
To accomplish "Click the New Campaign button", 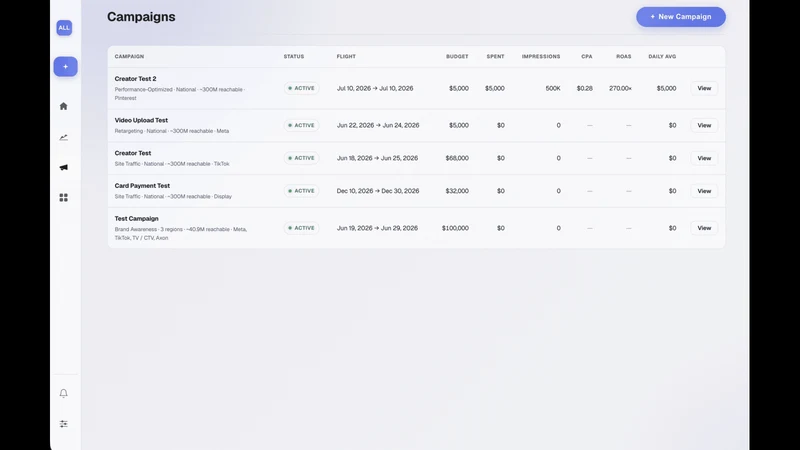I will click(x=681, y=17).
